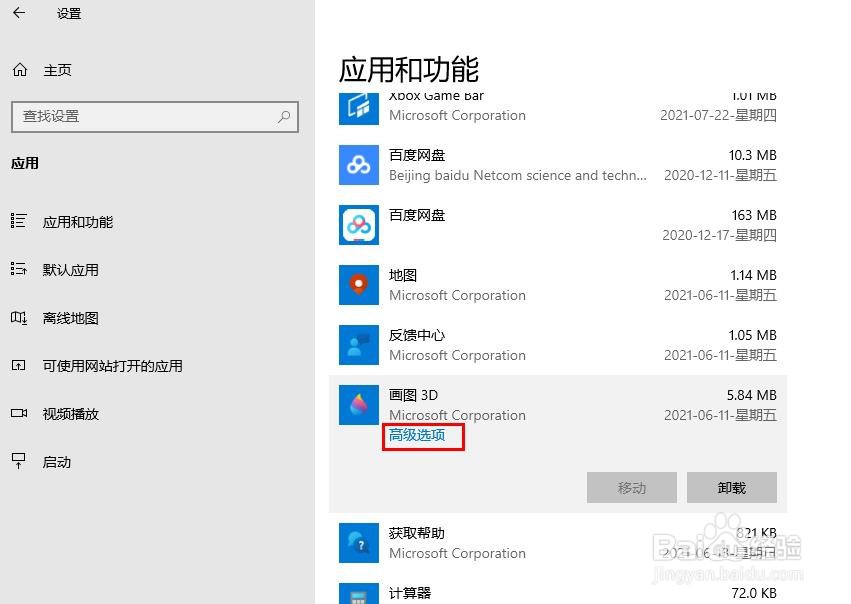Focus the 查找设置 search field

point(155,117)
